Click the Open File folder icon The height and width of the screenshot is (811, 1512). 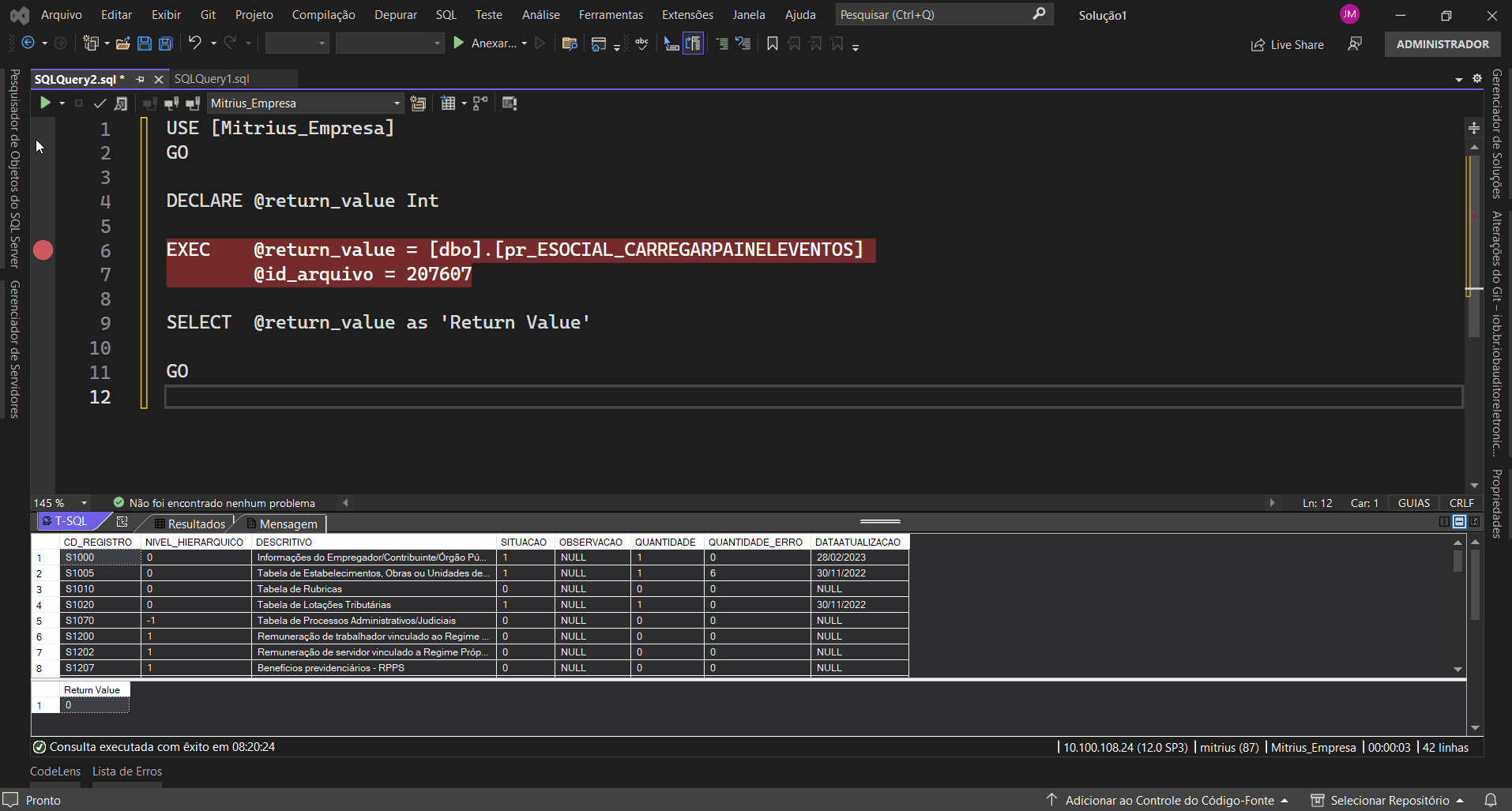[x=122, y=43]
